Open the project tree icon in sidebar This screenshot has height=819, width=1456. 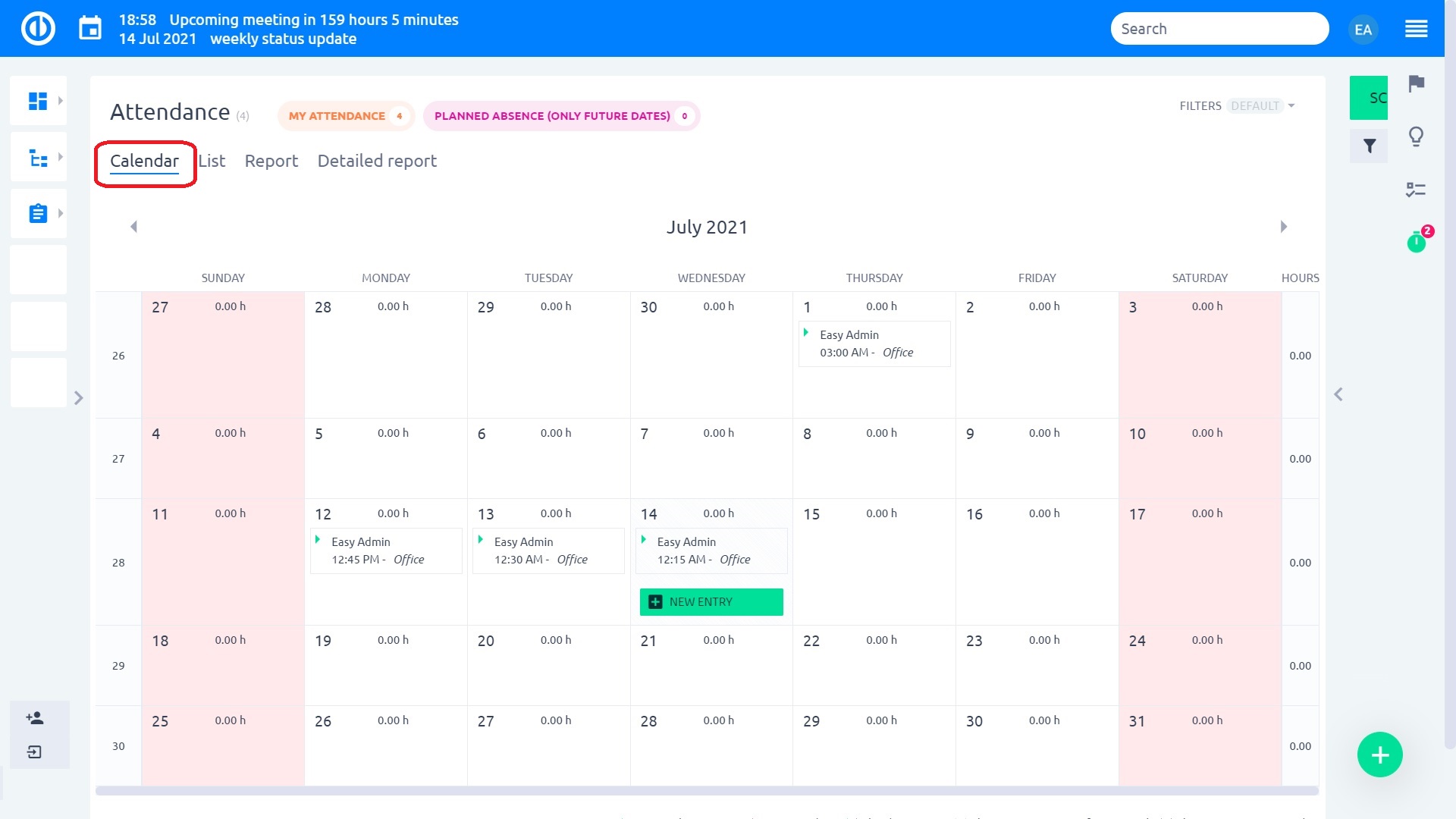coord(38,158)
